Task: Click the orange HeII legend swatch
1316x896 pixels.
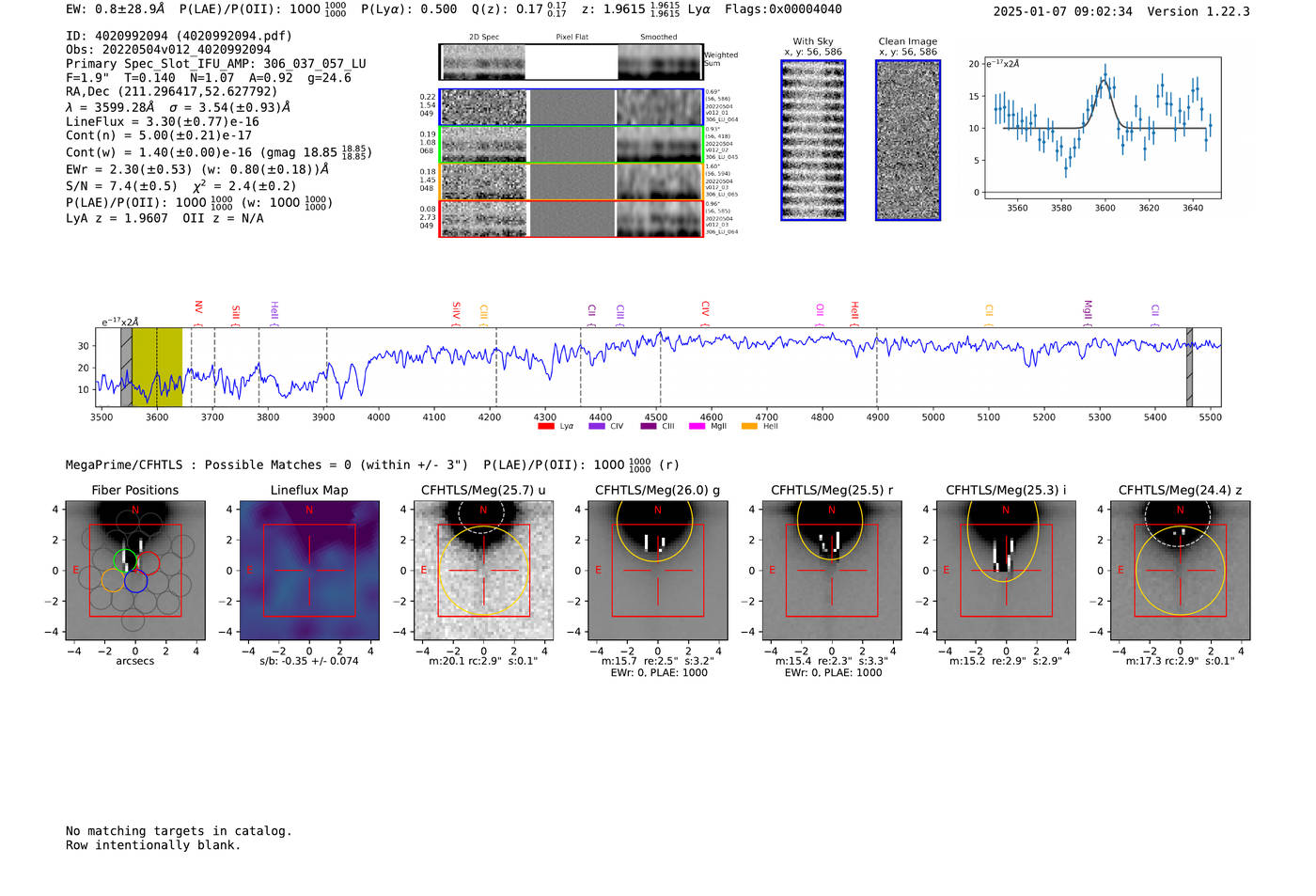Action: 749,426
